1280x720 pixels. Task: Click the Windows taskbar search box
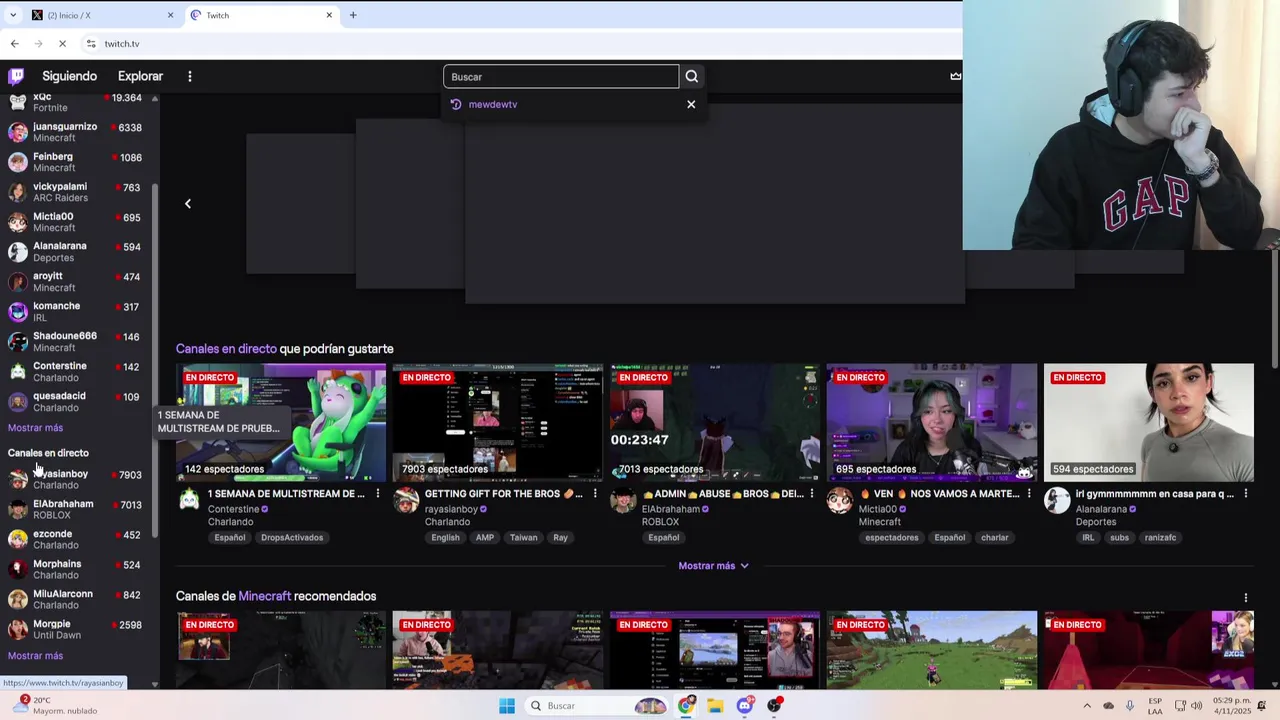598,706
